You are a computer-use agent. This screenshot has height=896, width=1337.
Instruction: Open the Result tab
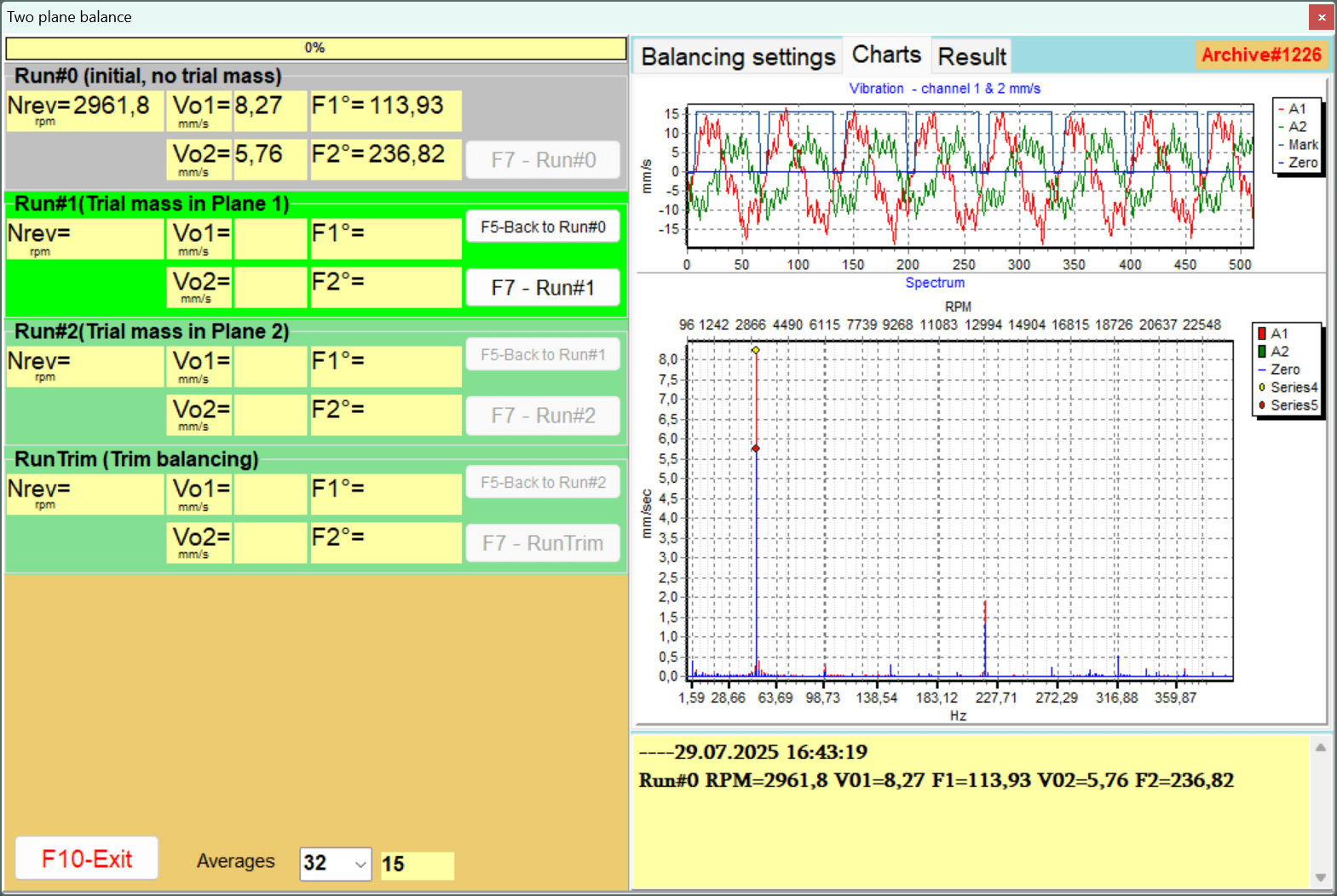click(972, 56)
